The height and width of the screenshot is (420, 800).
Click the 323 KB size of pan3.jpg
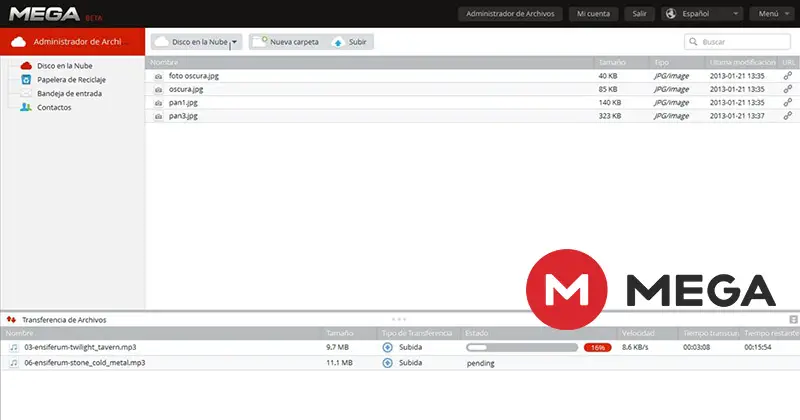(x=610, y=116)
